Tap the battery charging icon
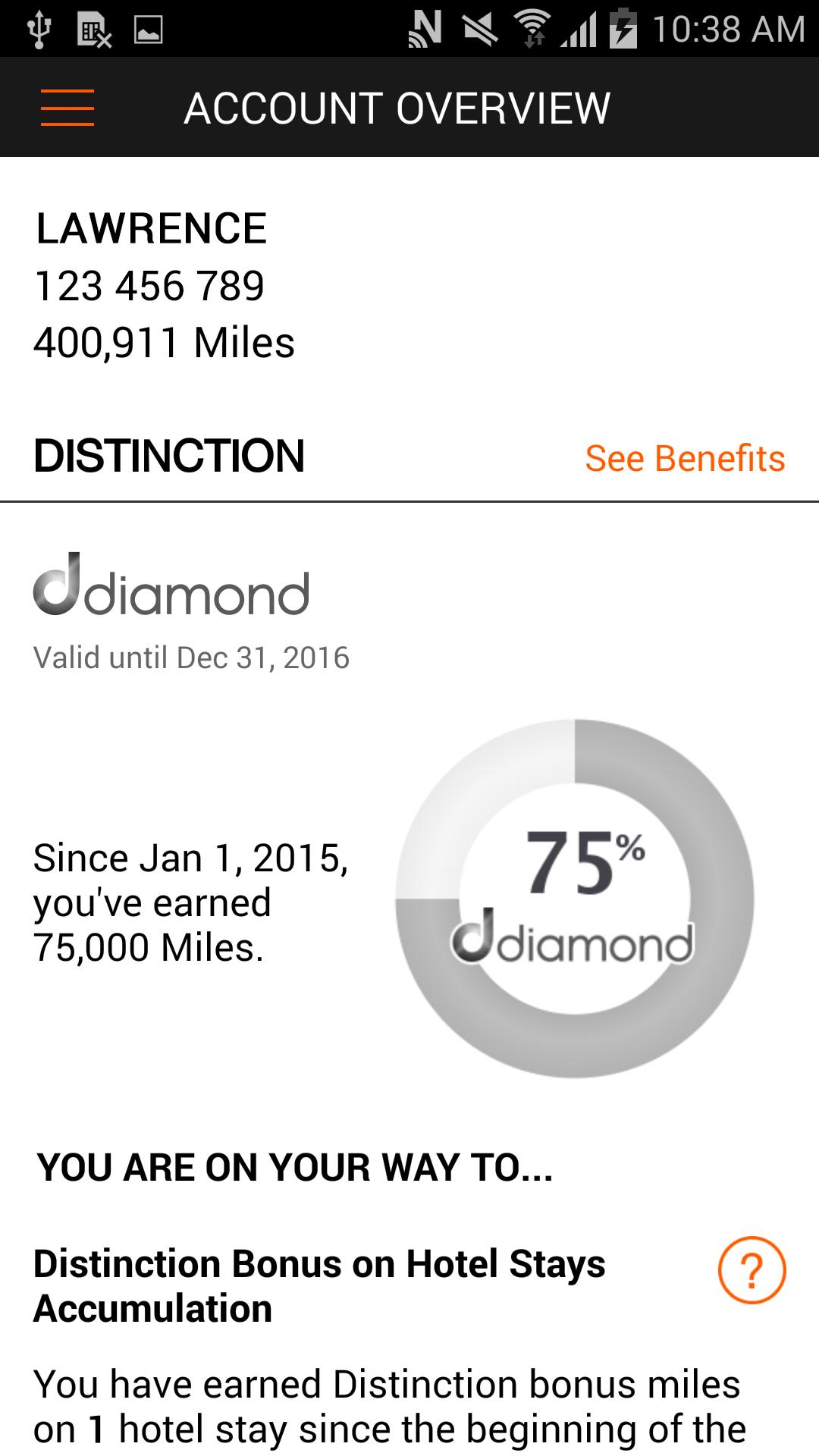The height and width of the screenshot is (1456, 819). tap(623, 30)
